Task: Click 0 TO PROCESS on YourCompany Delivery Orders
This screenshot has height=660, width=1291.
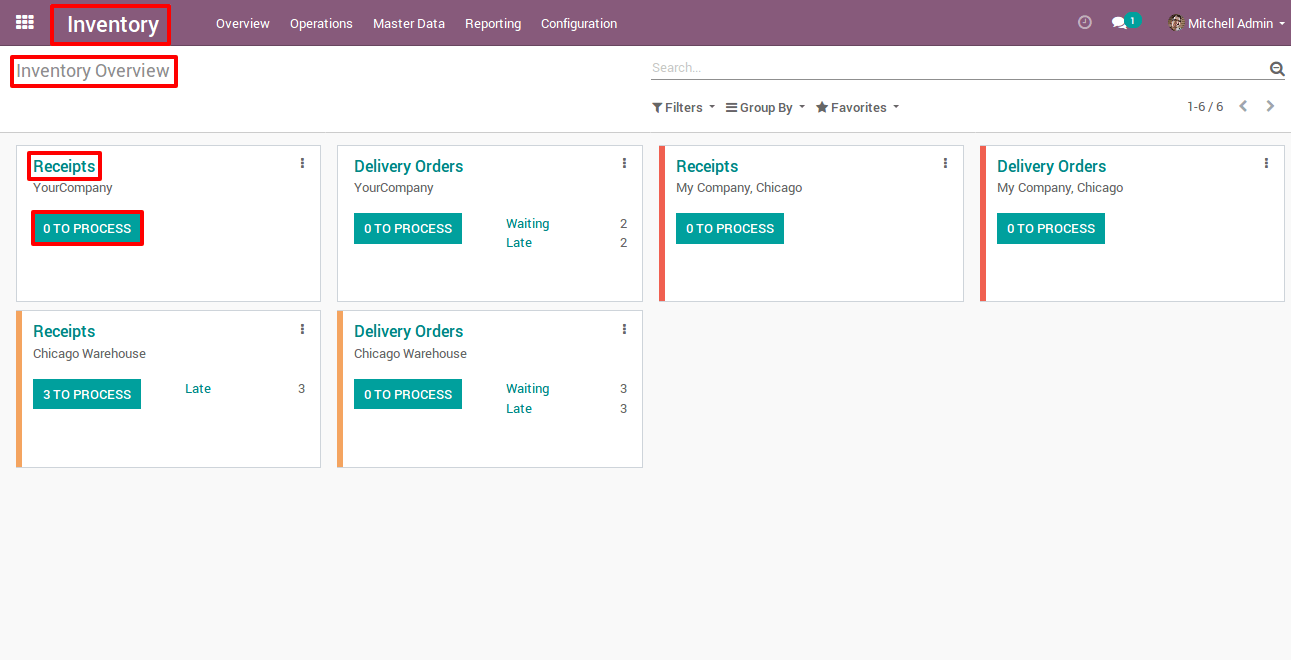Action: 408,228
